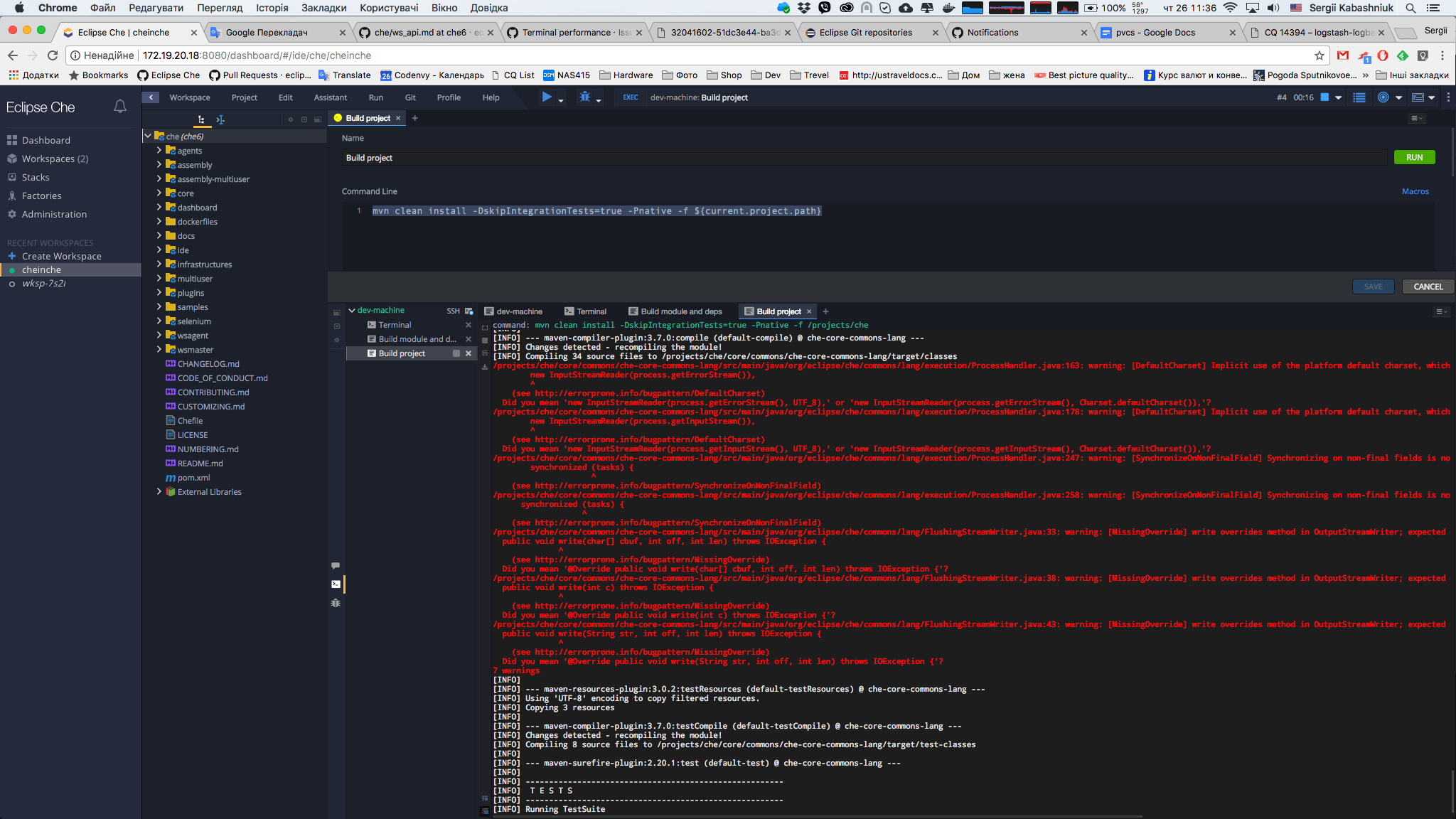The height and width of the screenshot is (819, 1456).
Task: Stop the running process via blue square
Action: [x=1324, y=97]
